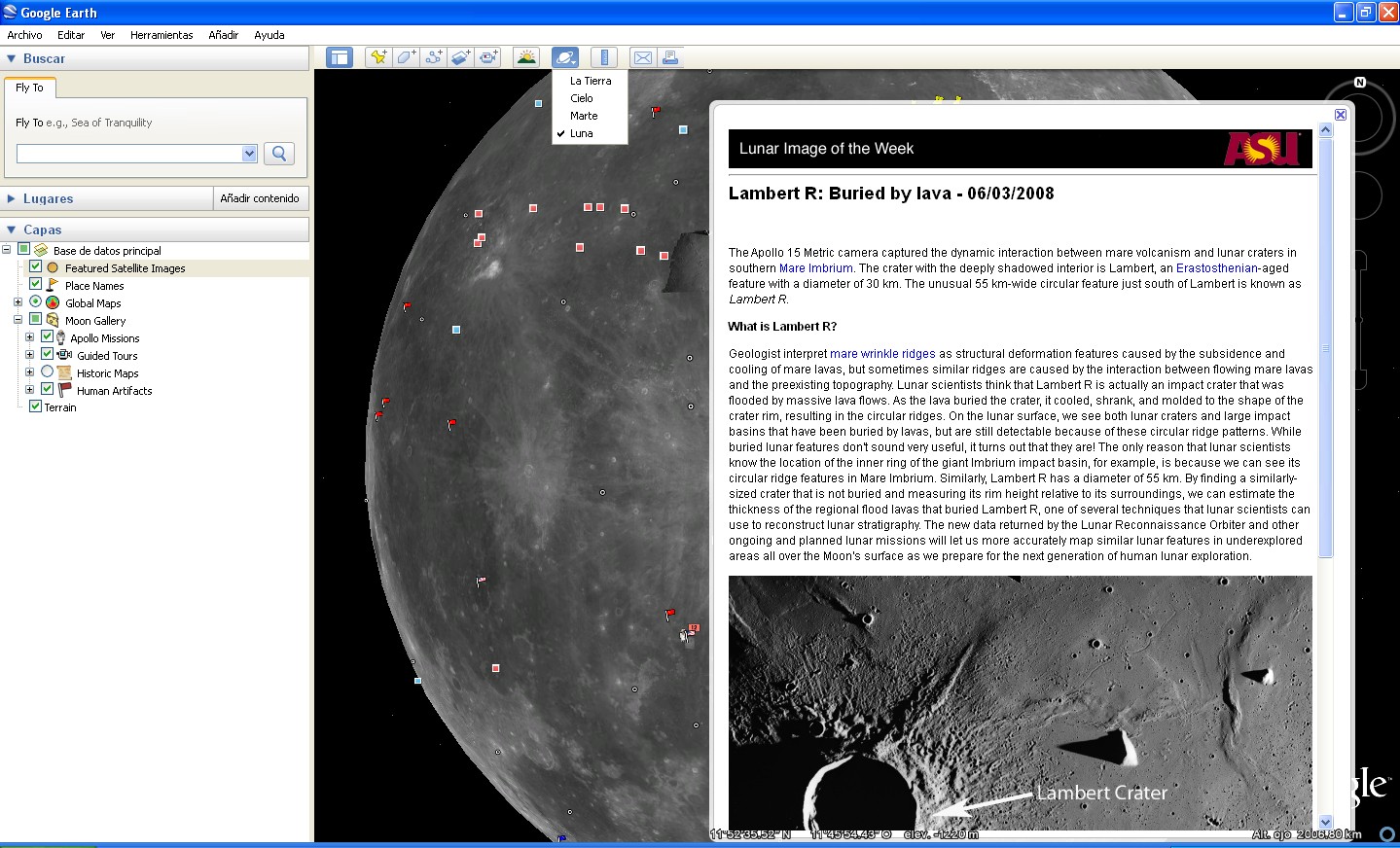
Task: Open the Ayuda menu
Action: click(269, 35)
